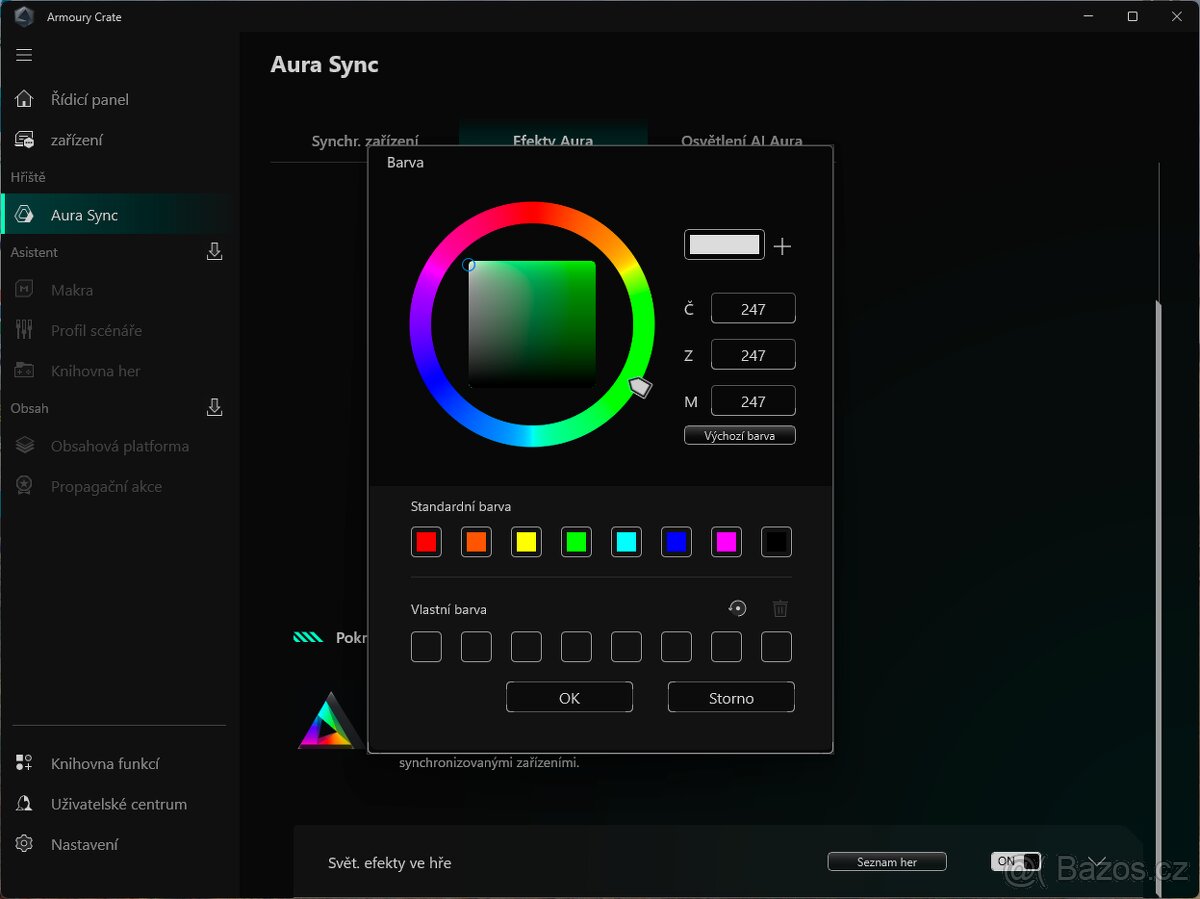Pick the cyan standard color swatch

(x=626, y=542)
